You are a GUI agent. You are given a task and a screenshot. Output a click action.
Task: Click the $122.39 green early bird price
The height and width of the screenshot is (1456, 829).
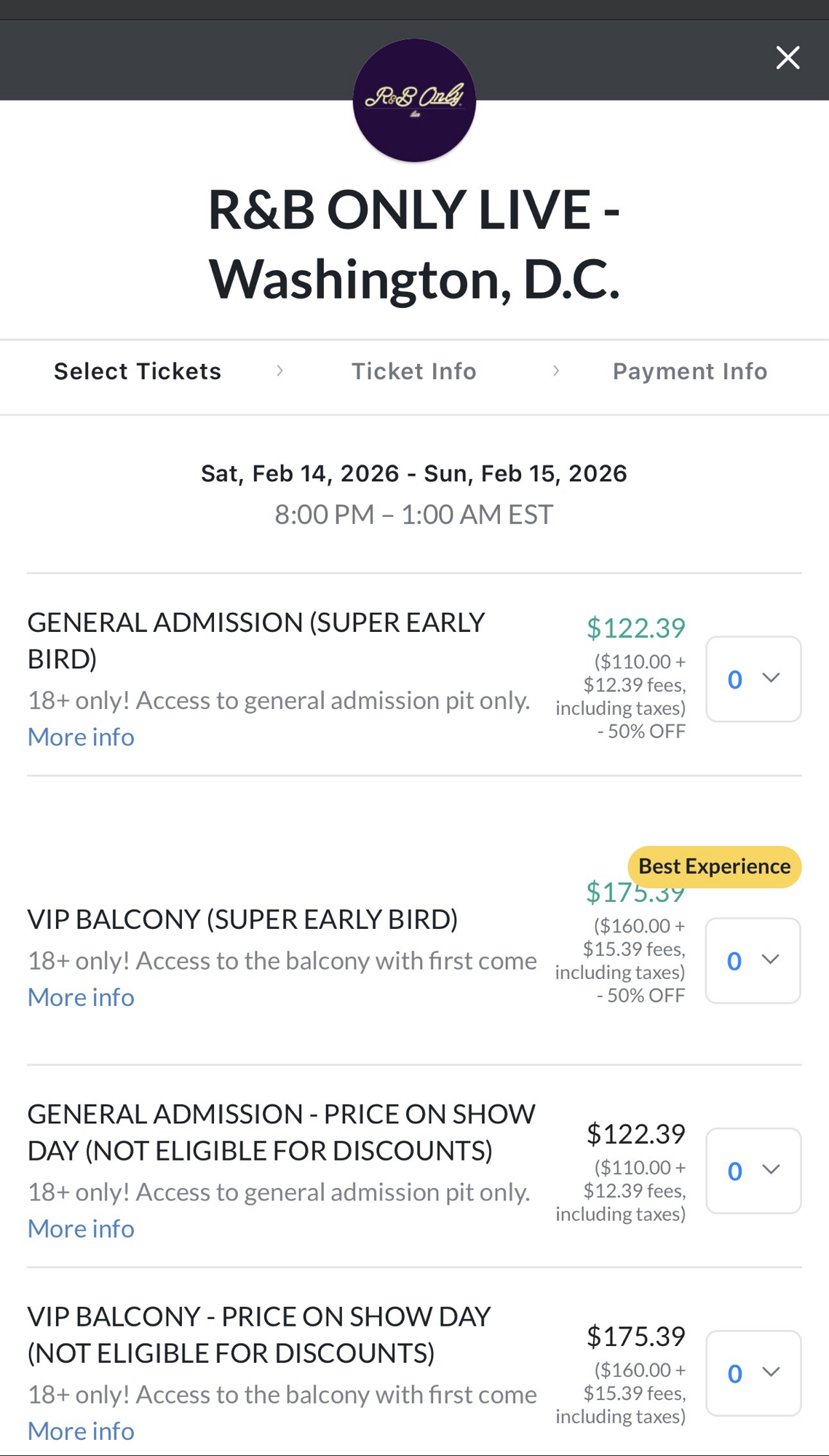point(635,628)
